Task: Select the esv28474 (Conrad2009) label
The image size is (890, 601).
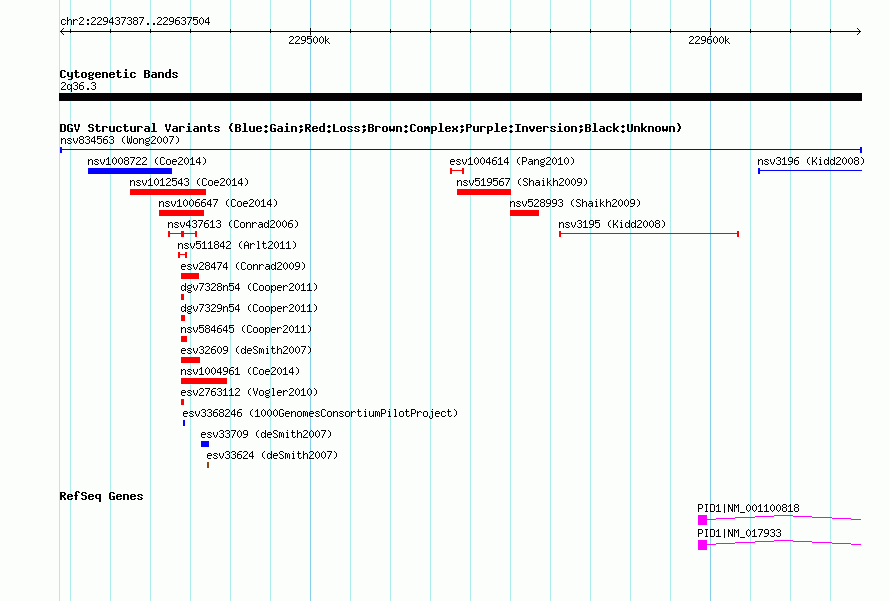Action: 243,266
